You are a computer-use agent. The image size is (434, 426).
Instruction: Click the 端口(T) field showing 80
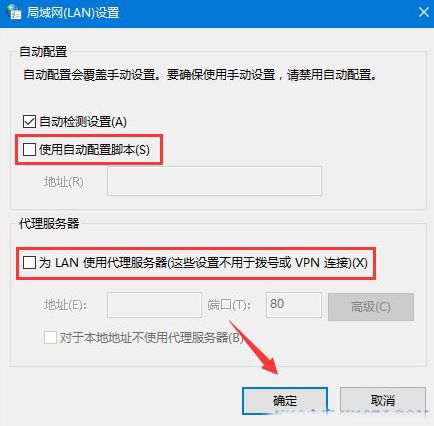click(x=294, y=305)
